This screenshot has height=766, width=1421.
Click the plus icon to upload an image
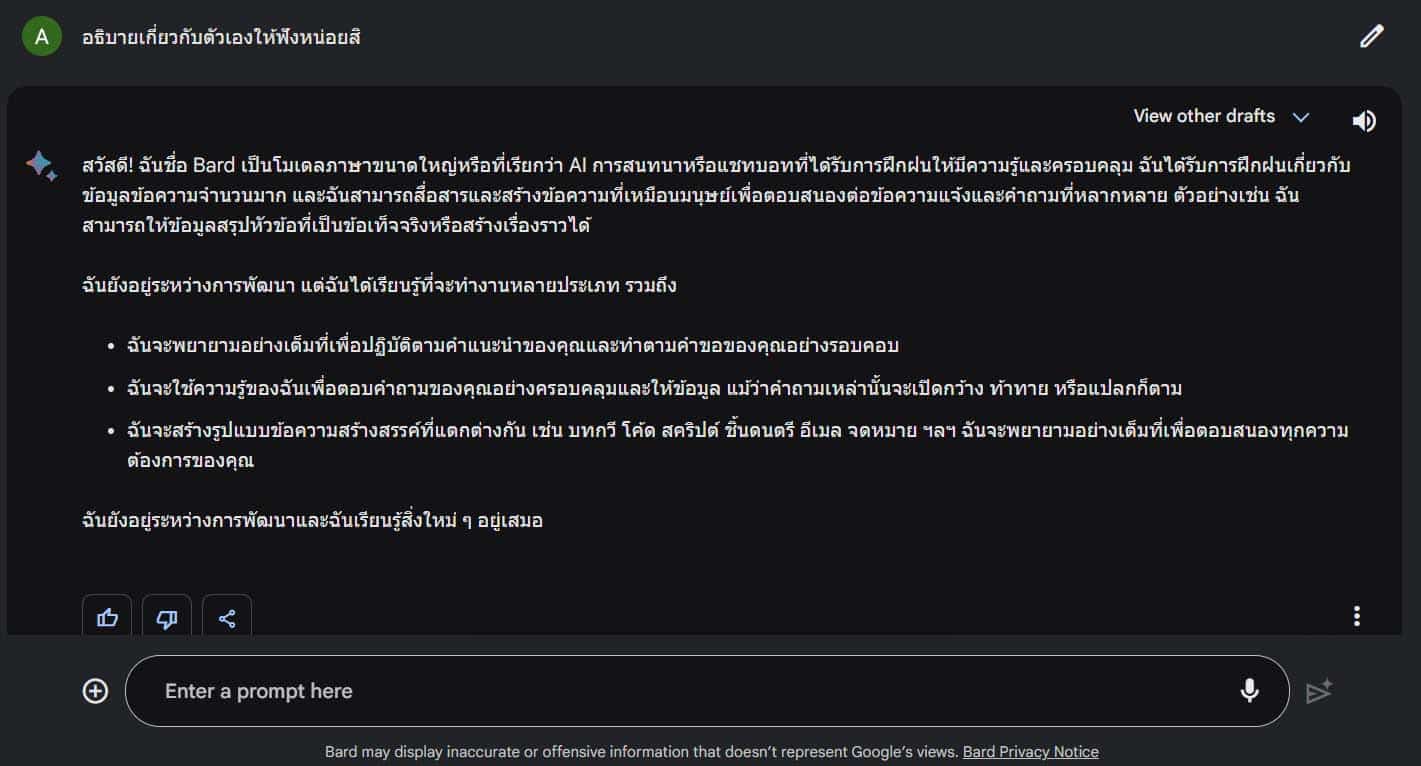point(95,691)
